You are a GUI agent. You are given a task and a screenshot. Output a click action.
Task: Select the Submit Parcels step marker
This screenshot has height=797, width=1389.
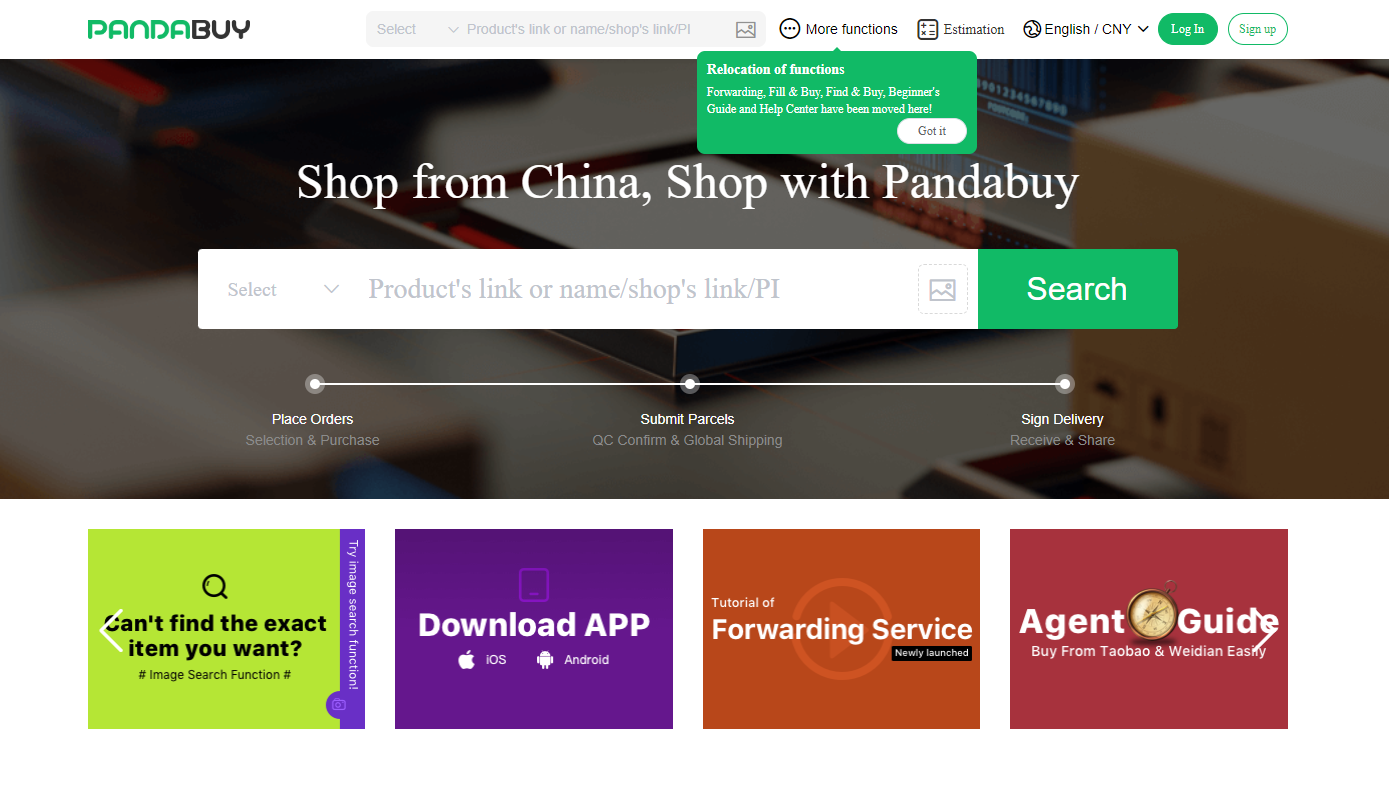tap(689, 384)
